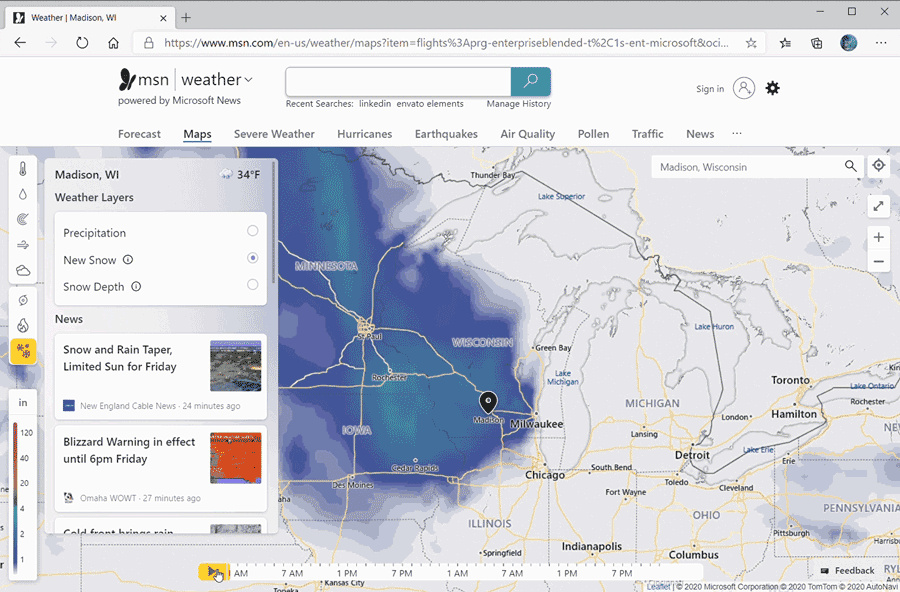
Task: Click the snow accumulation color legend bar
Action: click(x=15, y=497)
